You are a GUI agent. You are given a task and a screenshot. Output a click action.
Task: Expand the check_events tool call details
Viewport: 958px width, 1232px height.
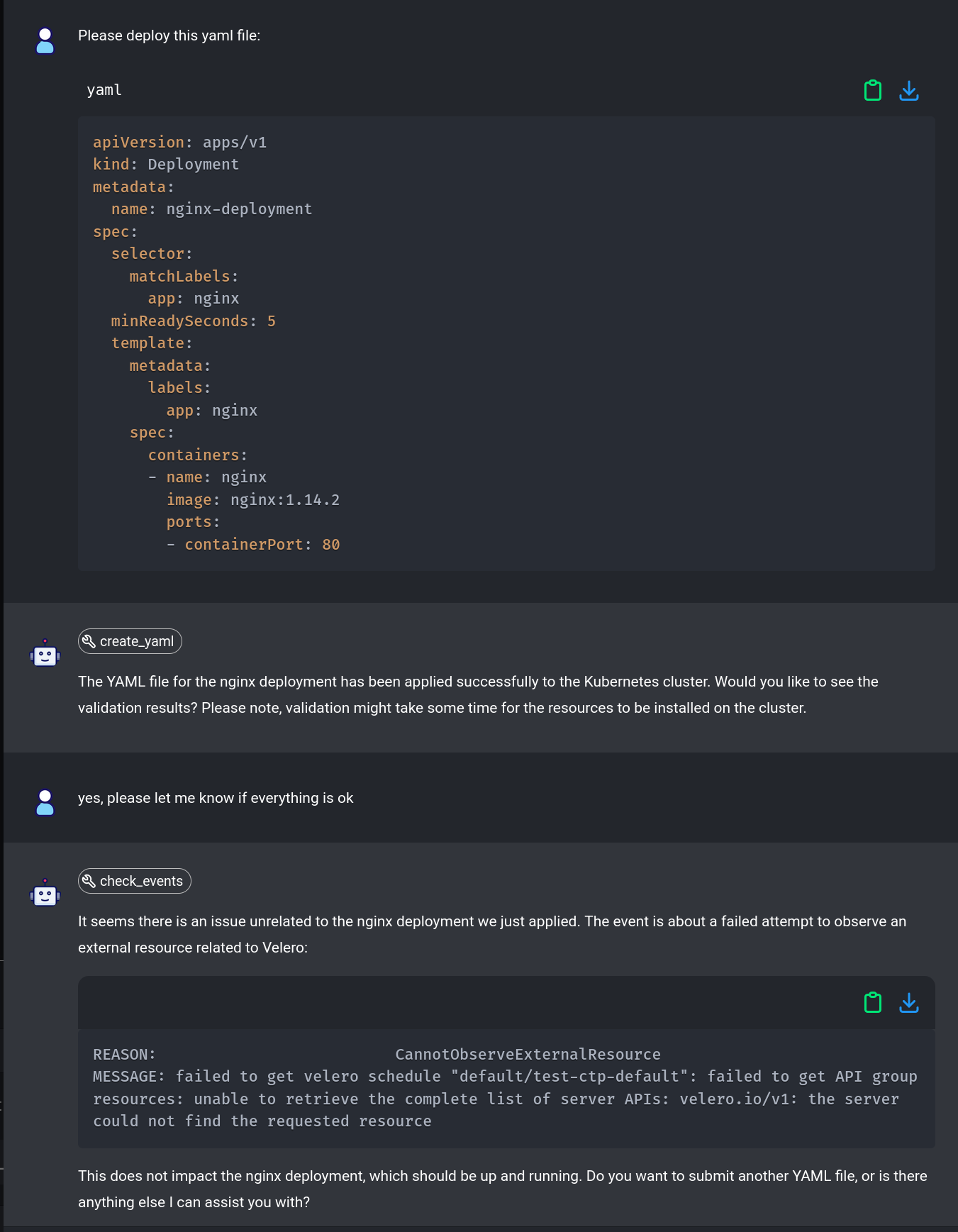(134, 881)
